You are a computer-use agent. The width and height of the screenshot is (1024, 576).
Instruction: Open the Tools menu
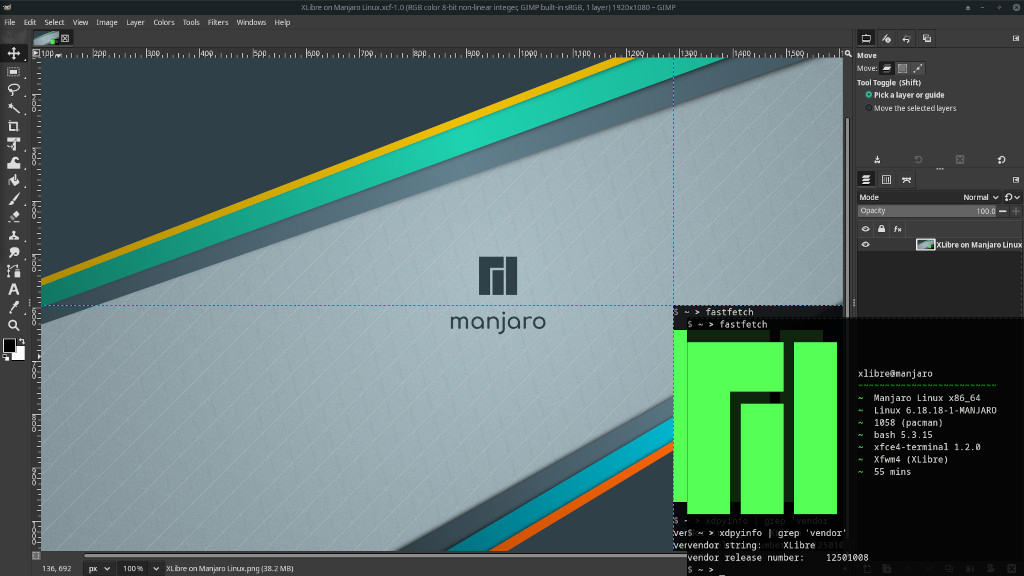pyautogui.click(x=191, y=22)
